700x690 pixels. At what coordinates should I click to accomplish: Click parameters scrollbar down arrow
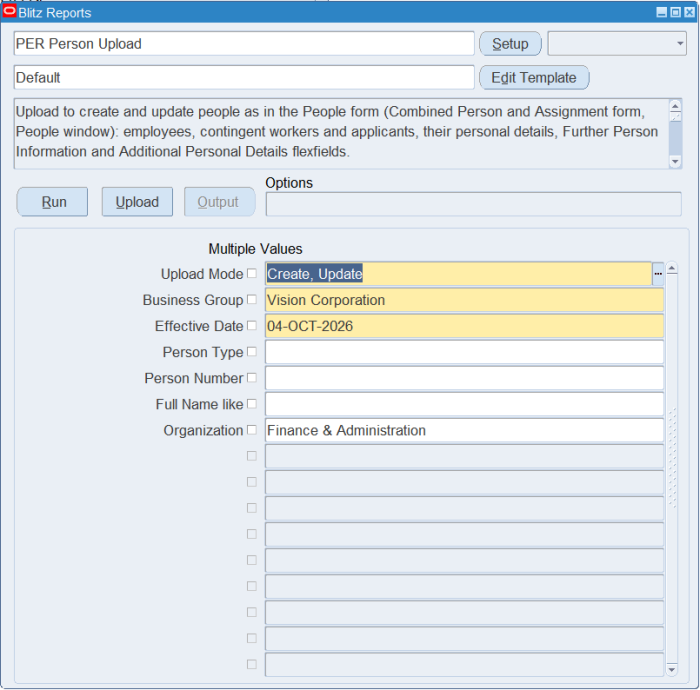[672, 669]
